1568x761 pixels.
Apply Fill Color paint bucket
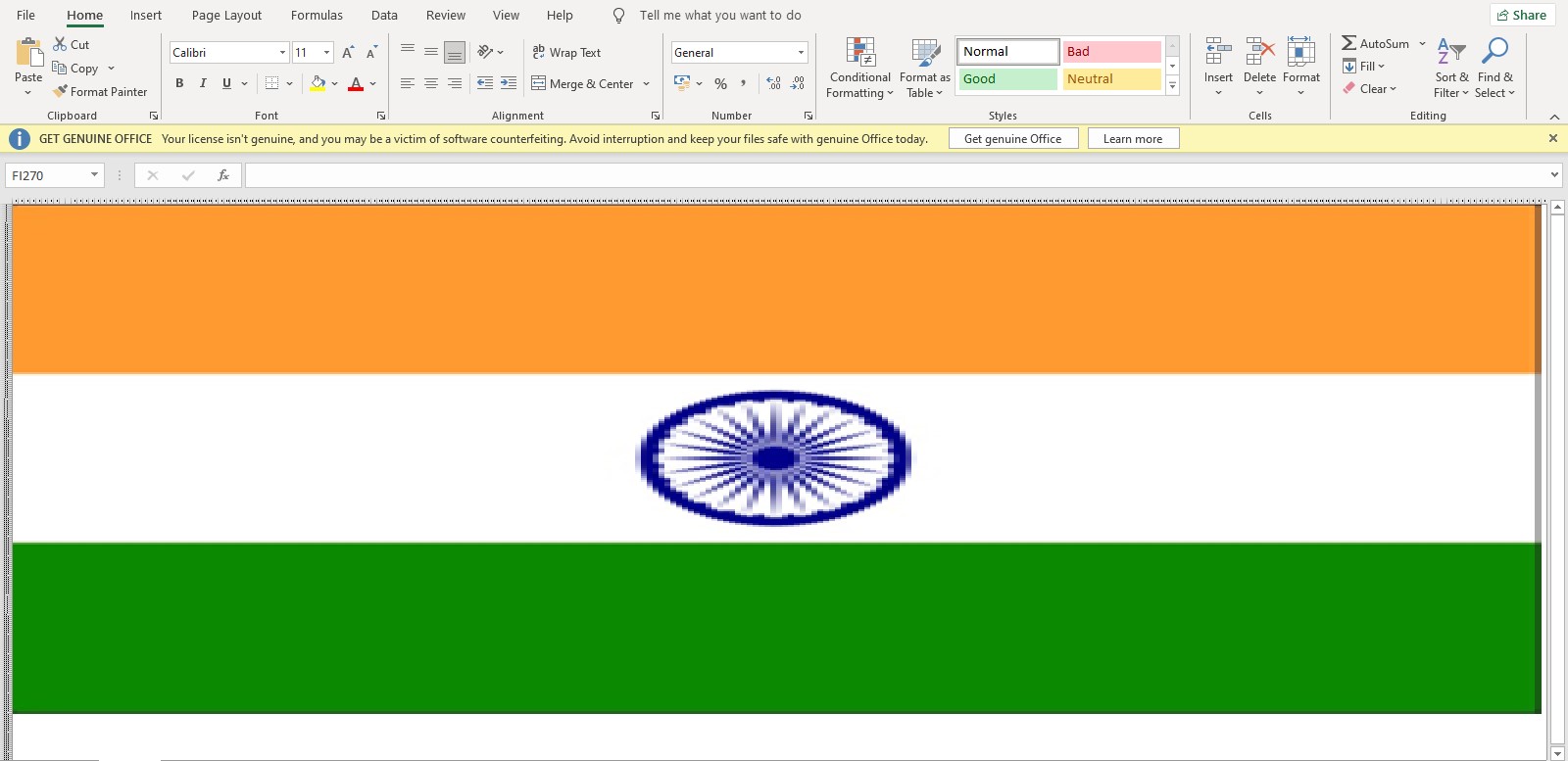[318, 83]
